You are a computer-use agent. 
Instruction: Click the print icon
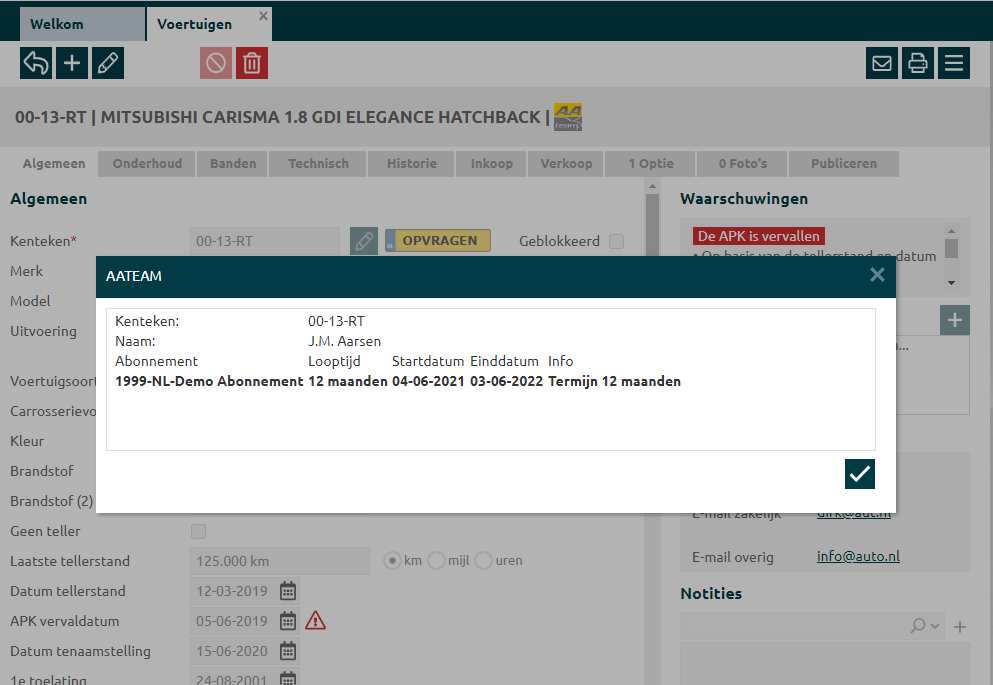click(917, 63)
